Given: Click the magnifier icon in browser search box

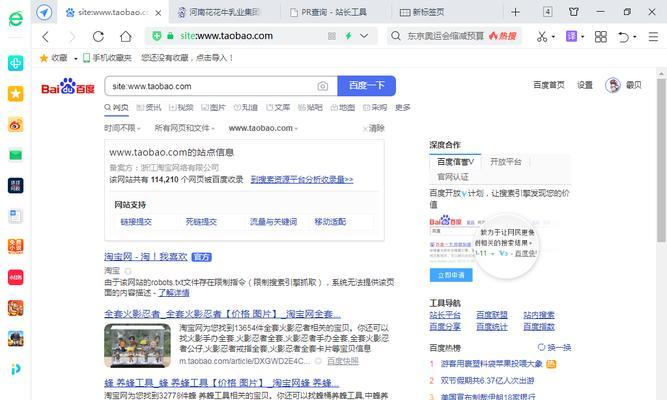Looking at the screenshot, I should point(396,36).
